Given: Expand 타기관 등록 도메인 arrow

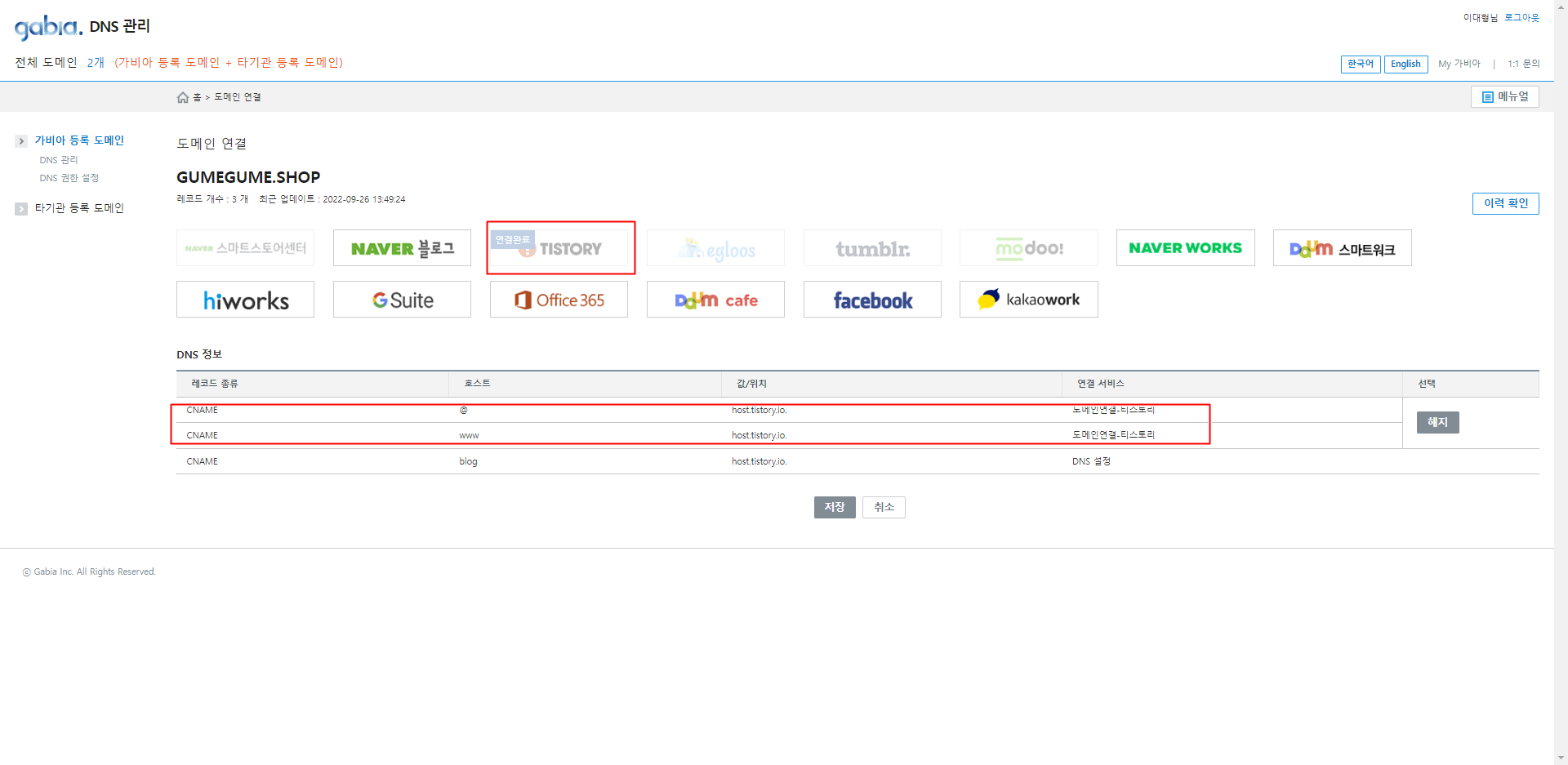Looking at the screenshot, I should (21, 209).
